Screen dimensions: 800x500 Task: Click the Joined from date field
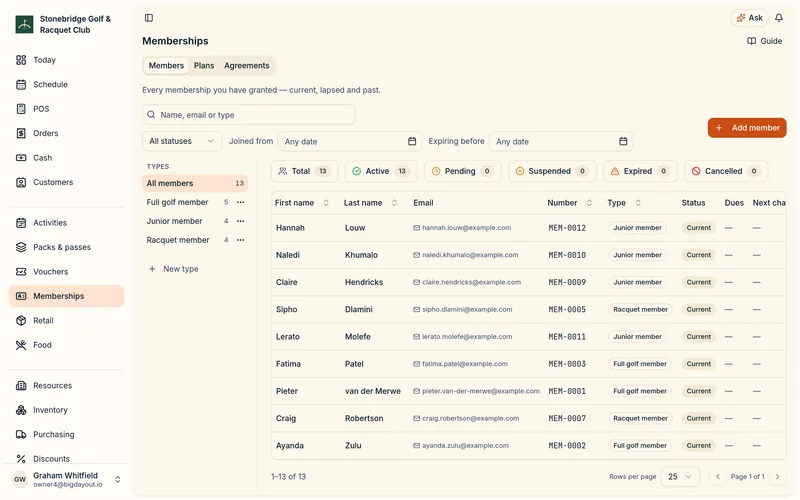[x=350, y=141]
